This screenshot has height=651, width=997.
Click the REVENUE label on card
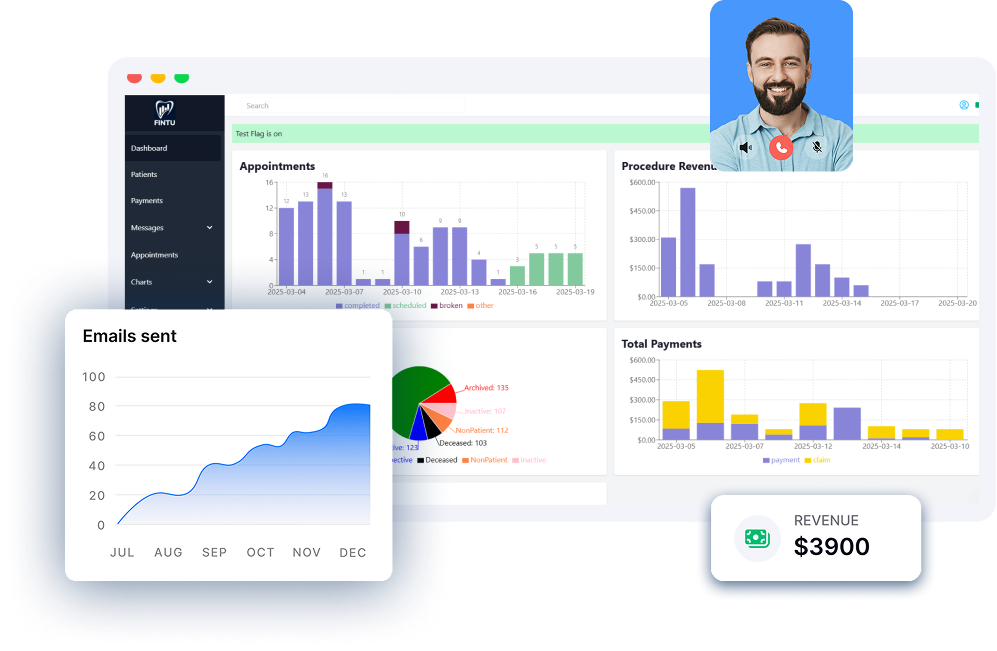click(826, 521)
